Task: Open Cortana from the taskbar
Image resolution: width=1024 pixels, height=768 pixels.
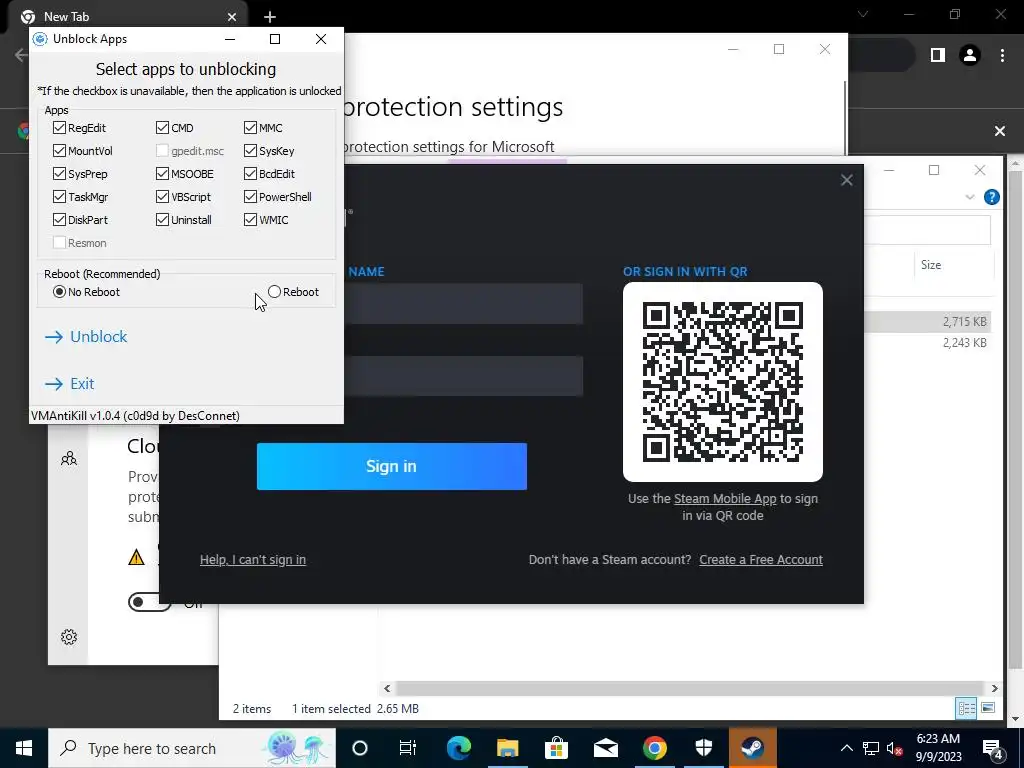Action: [x=360, y=748]
